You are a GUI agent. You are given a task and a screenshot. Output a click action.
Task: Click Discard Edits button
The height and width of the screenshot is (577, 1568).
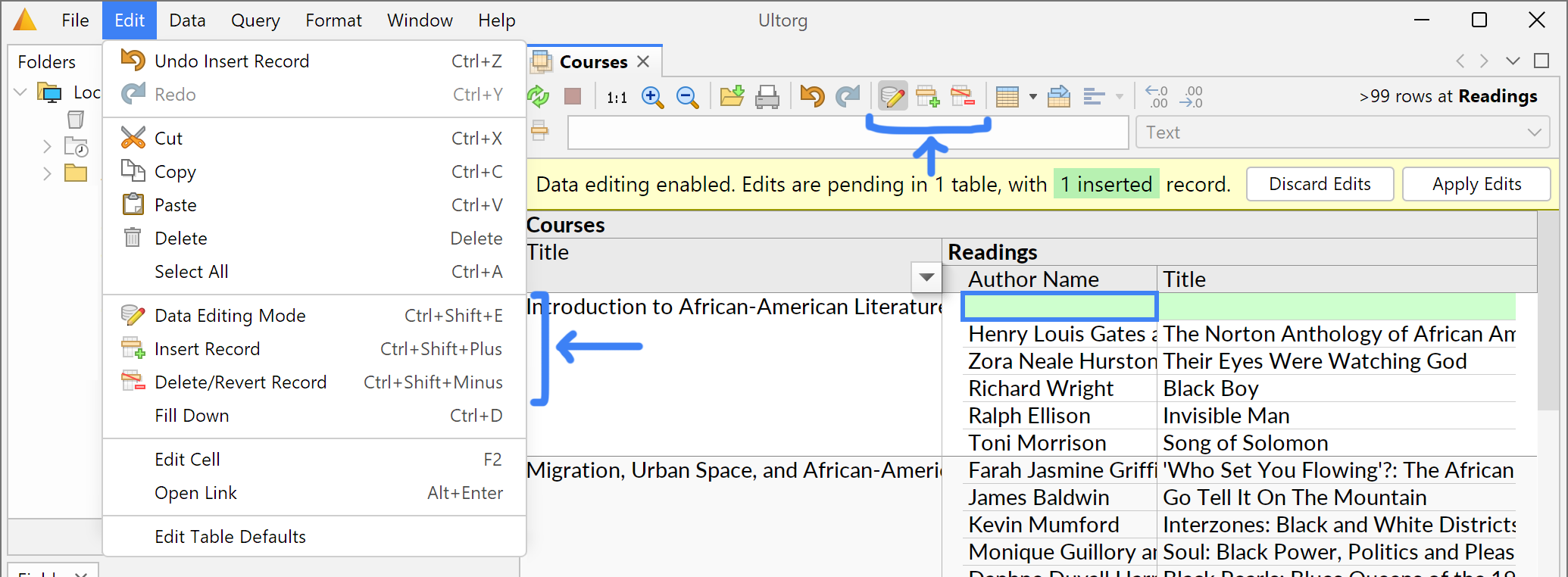[x=1320, y=184]
